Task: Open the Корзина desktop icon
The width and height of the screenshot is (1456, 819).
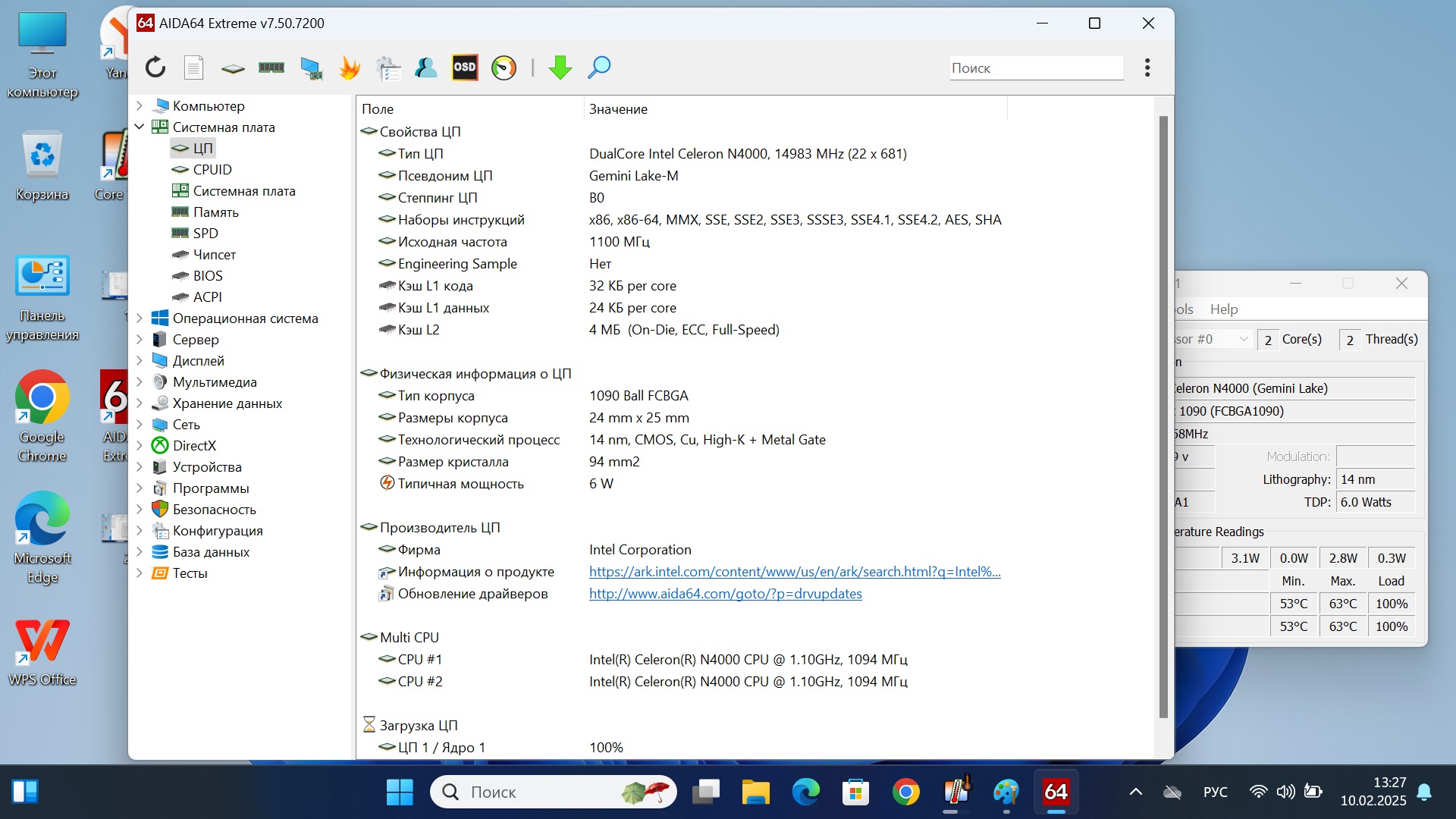Action: [42, 165]
